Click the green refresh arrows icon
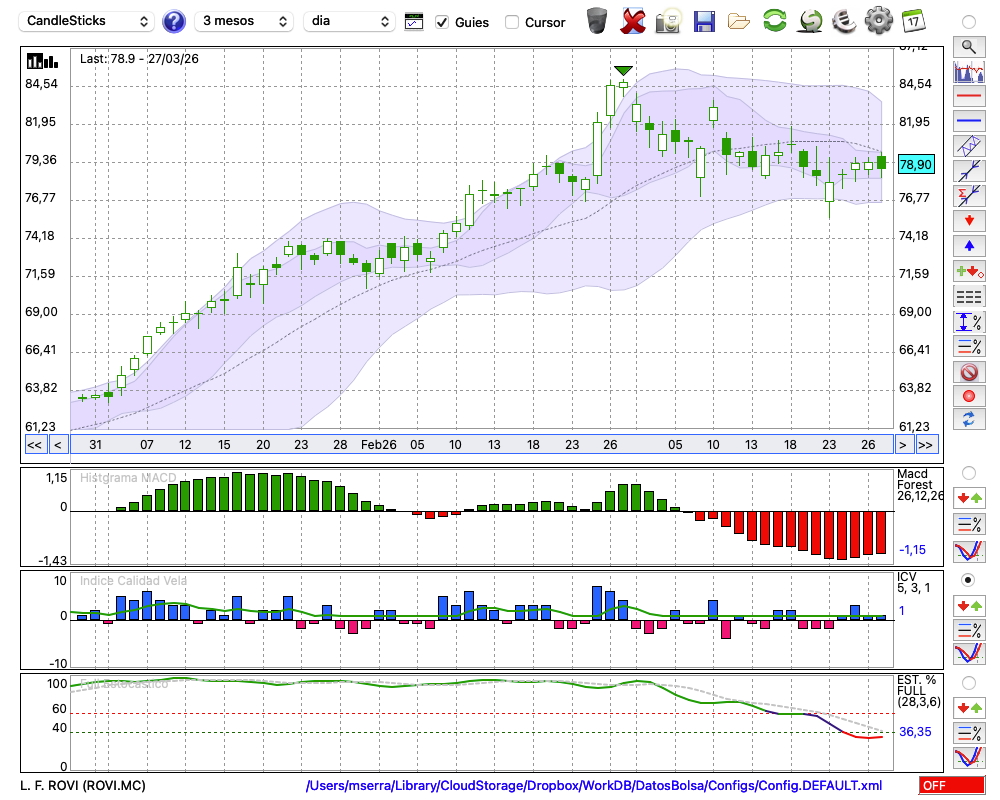 (x=774, y=20)
